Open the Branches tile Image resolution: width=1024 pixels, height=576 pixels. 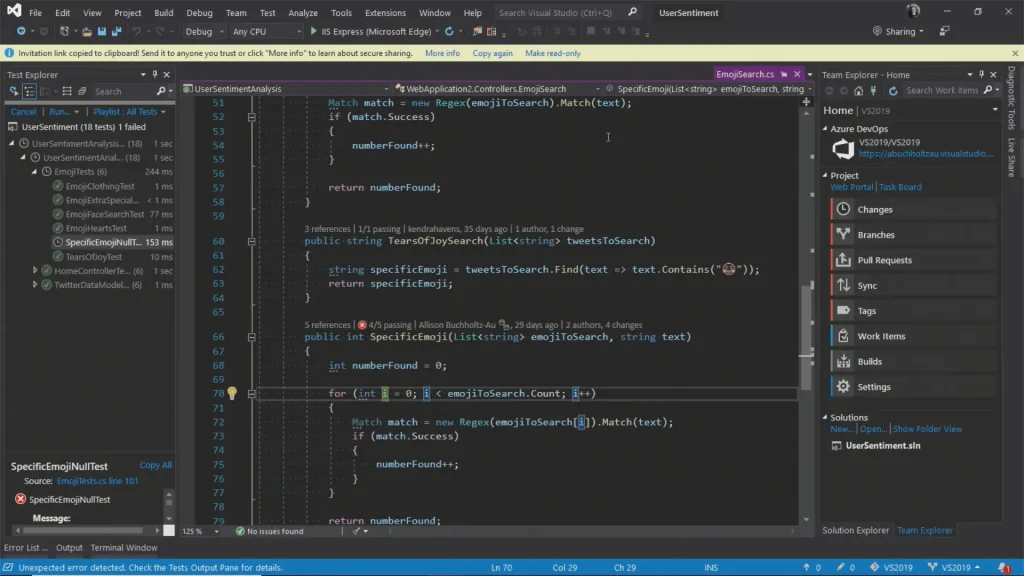pos(912,234)
